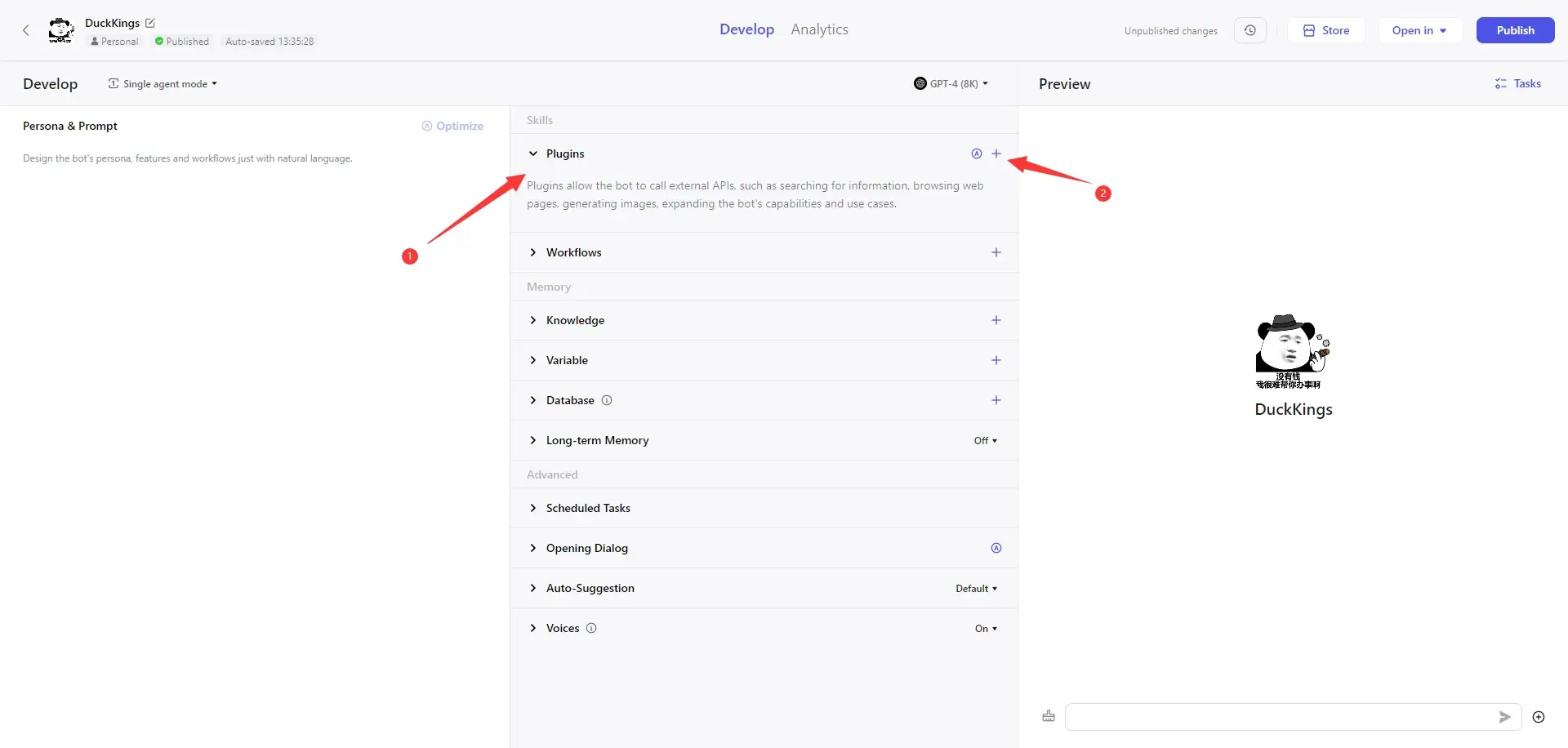Viewport: 1568px width, 748px height.
Task: Expand the Scheduled Tasks section
Action: pos(533,508)
